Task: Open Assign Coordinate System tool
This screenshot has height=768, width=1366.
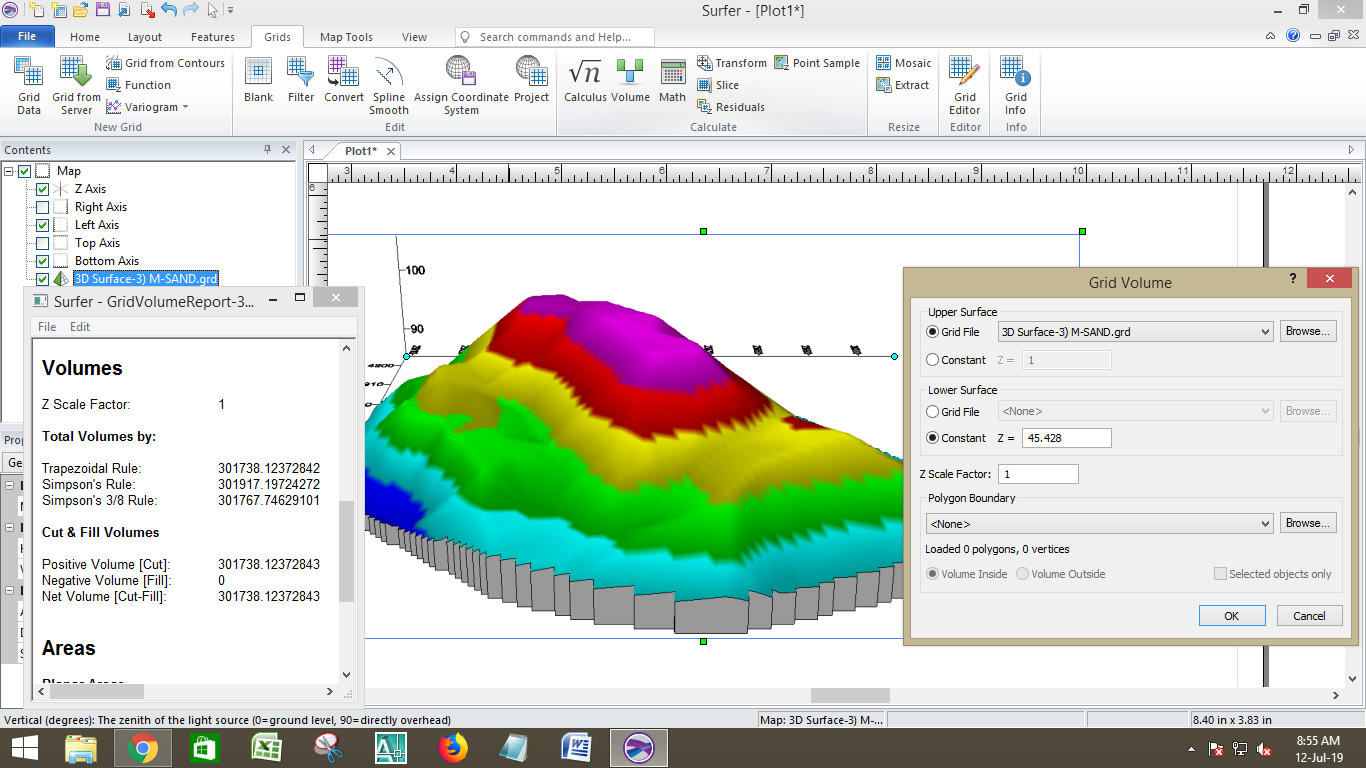Action: [x=461, y=86]
